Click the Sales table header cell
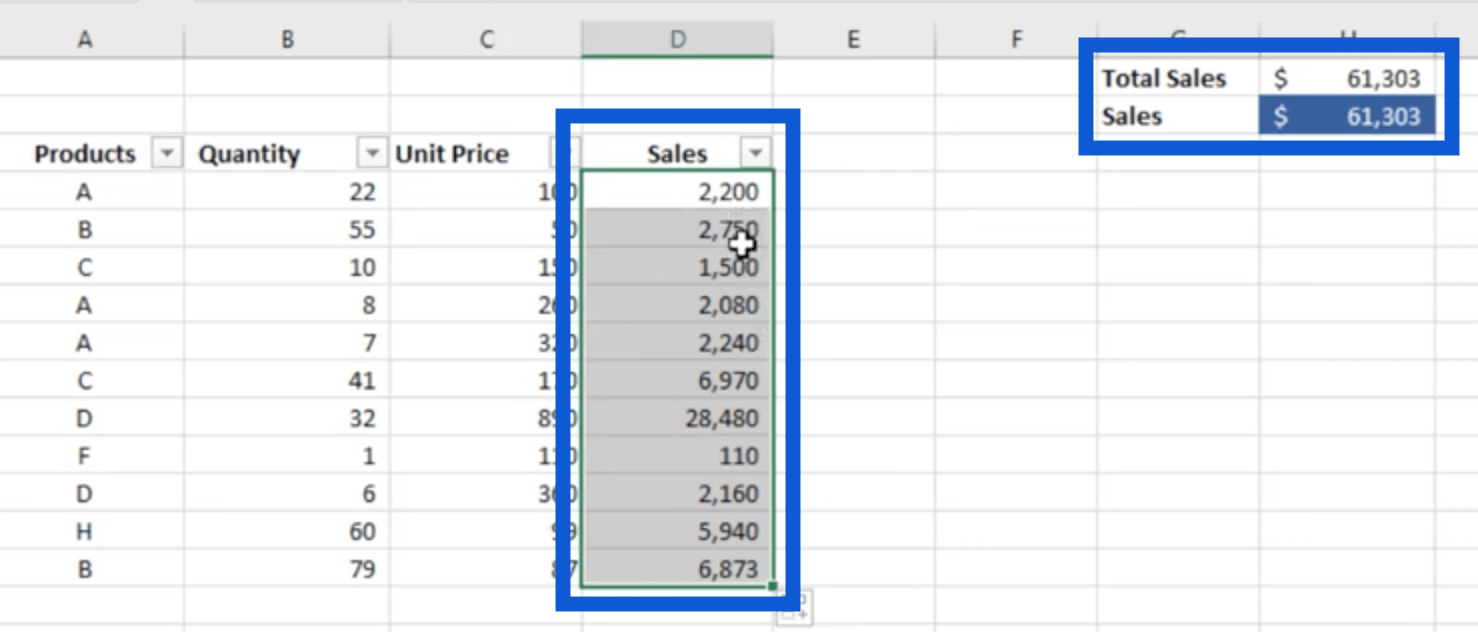 (x=678, y=154)
